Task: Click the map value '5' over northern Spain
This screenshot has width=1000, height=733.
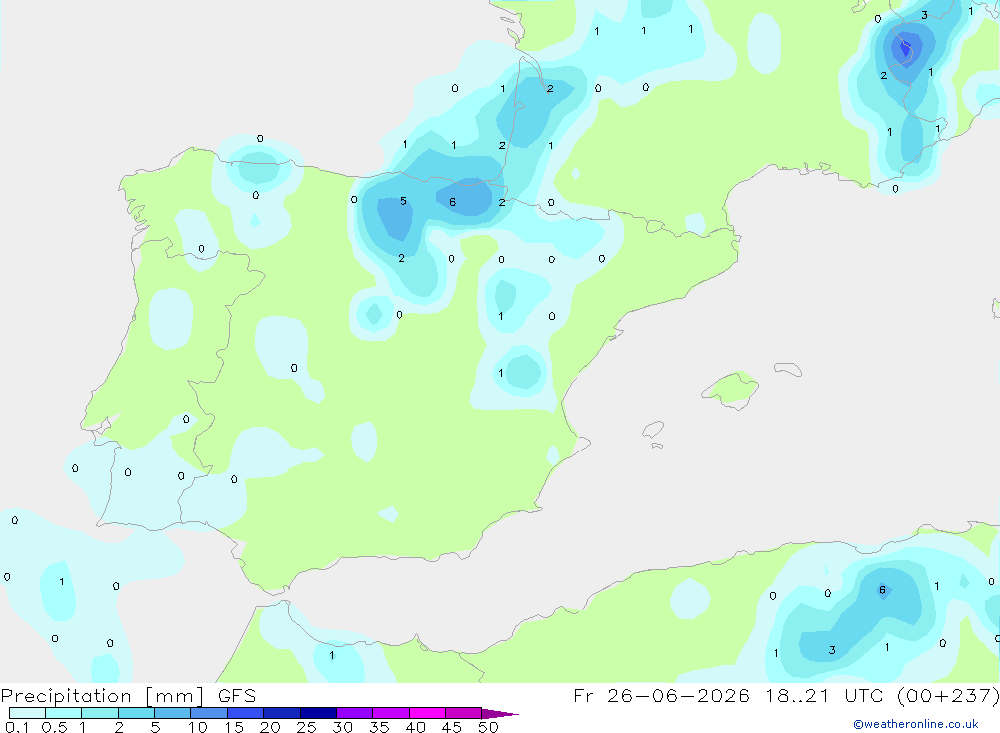Action: pyautogui.click(x=403, y=201)
